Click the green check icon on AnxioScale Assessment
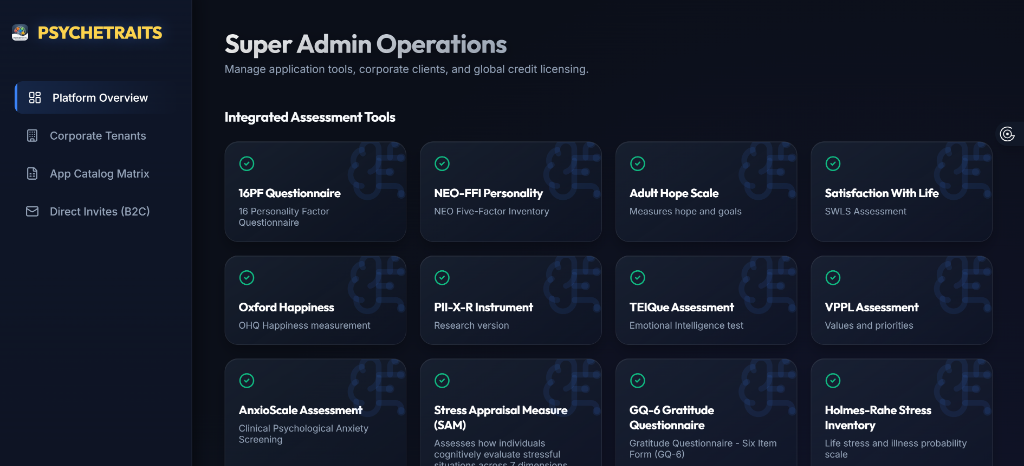The image size is (1024, 466). tap(247, 381)
